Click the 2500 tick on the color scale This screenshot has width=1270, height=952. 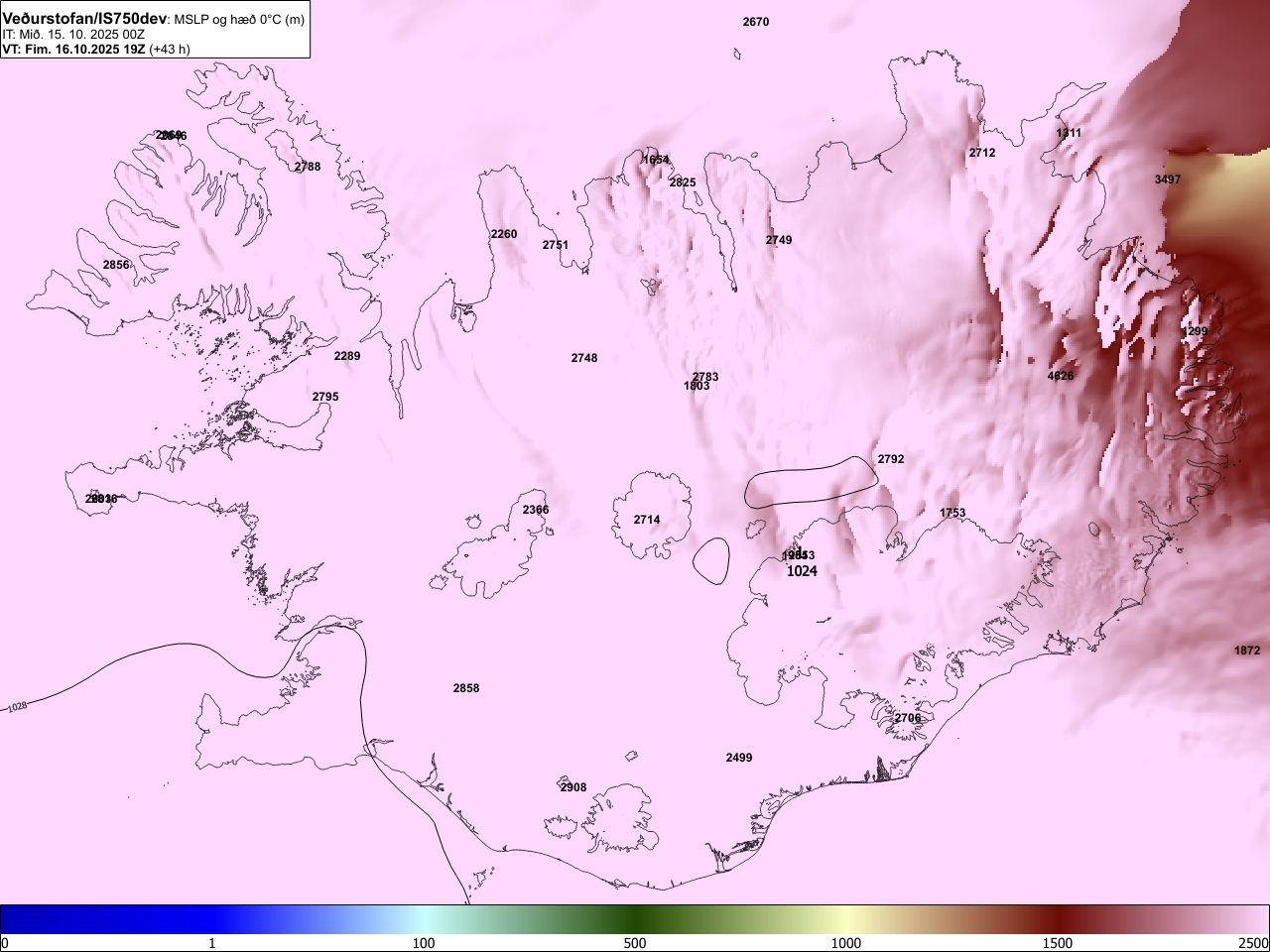(x=1253, y=943)
